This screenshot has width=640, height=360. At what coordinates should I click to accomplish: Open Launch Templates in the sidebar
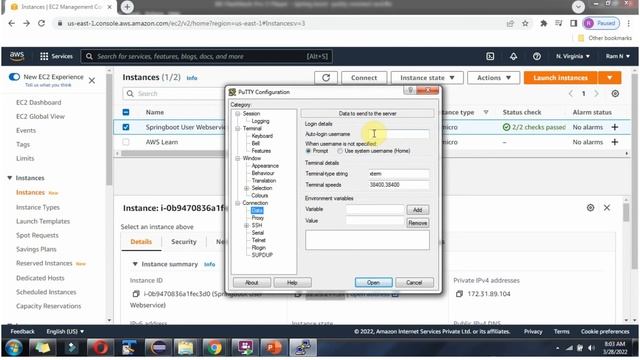click(43, 221)
